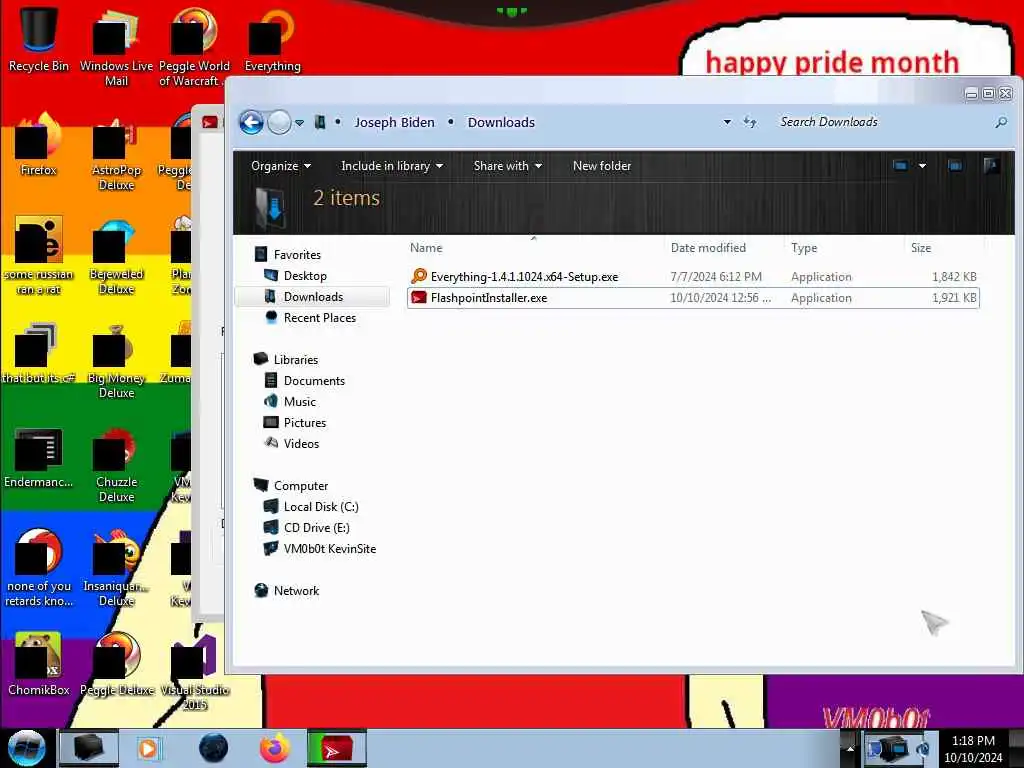Open Downloads in the navigation pane
1024x768 pixels.
313,296
